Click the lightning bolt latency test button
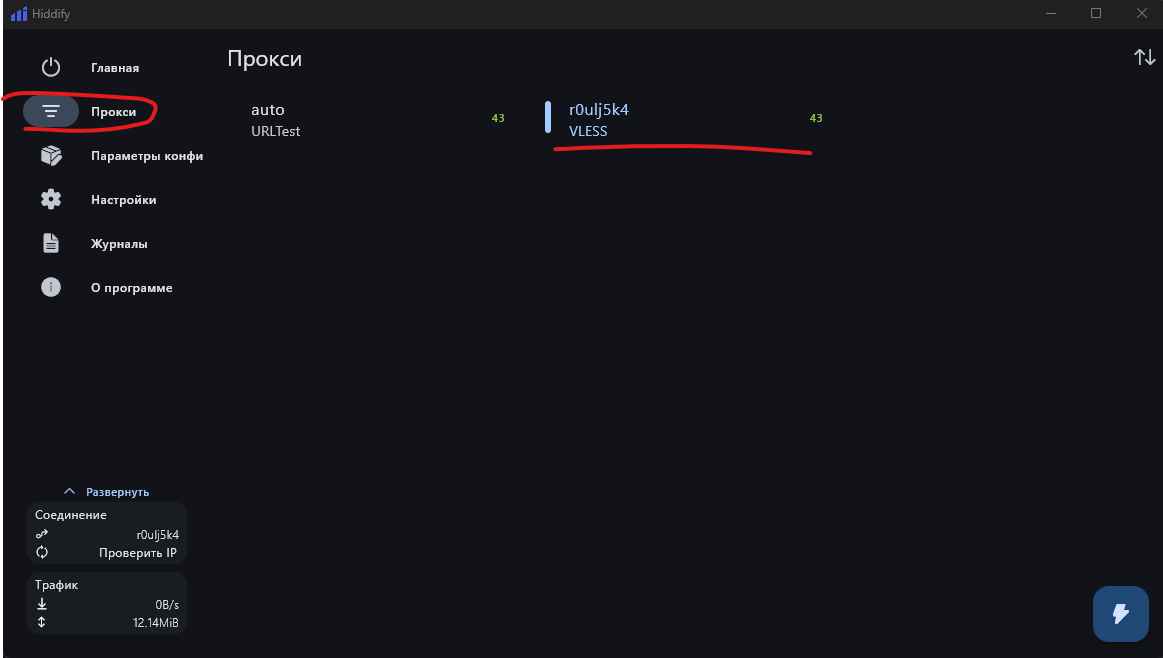The height and width of the screenshot is (658, 1163). (x=1120, y=613)
